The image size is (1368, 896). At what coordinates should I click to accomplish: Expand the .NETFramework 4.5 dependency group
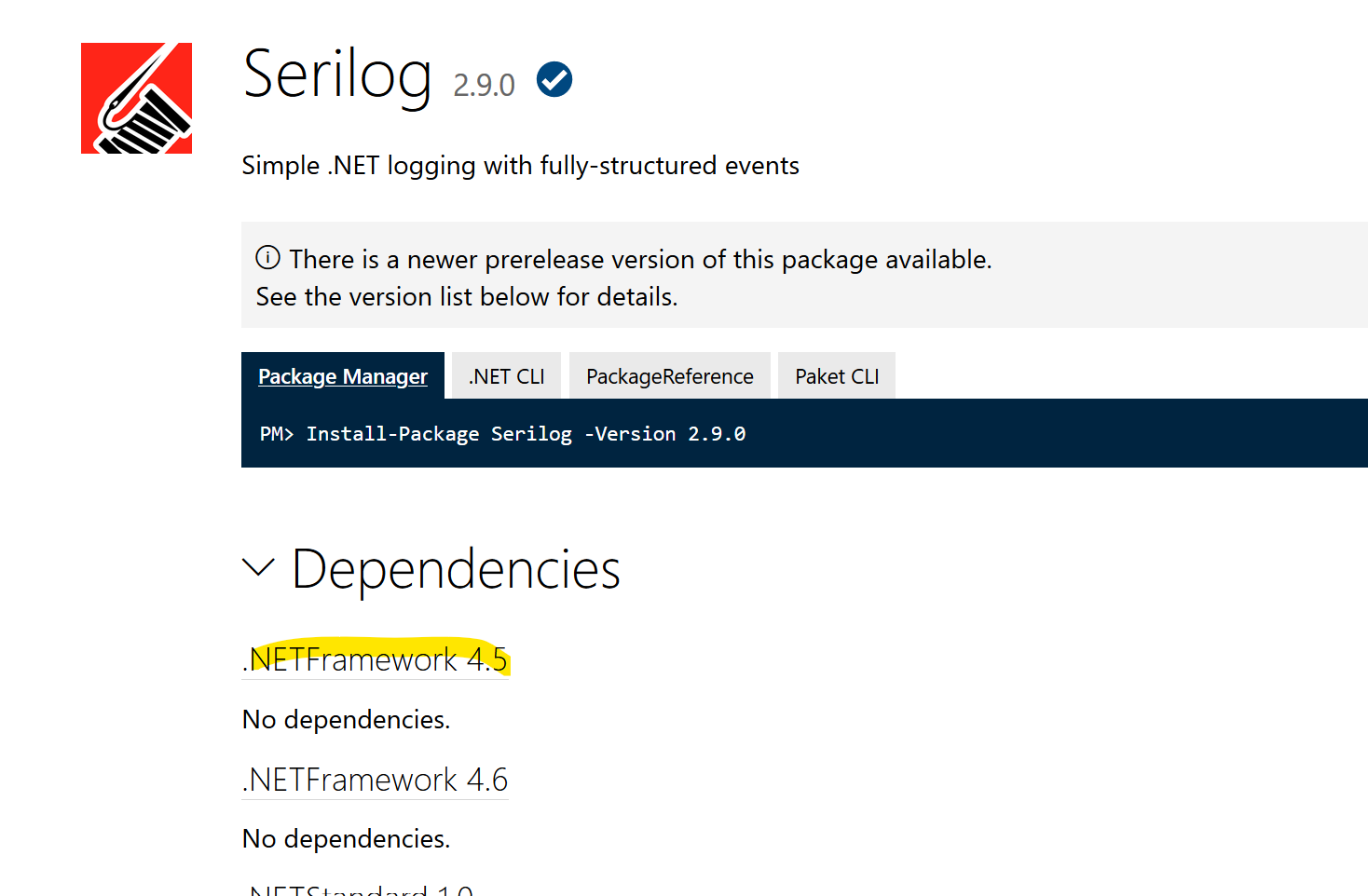pyautogui.click(x=376, y=659)
